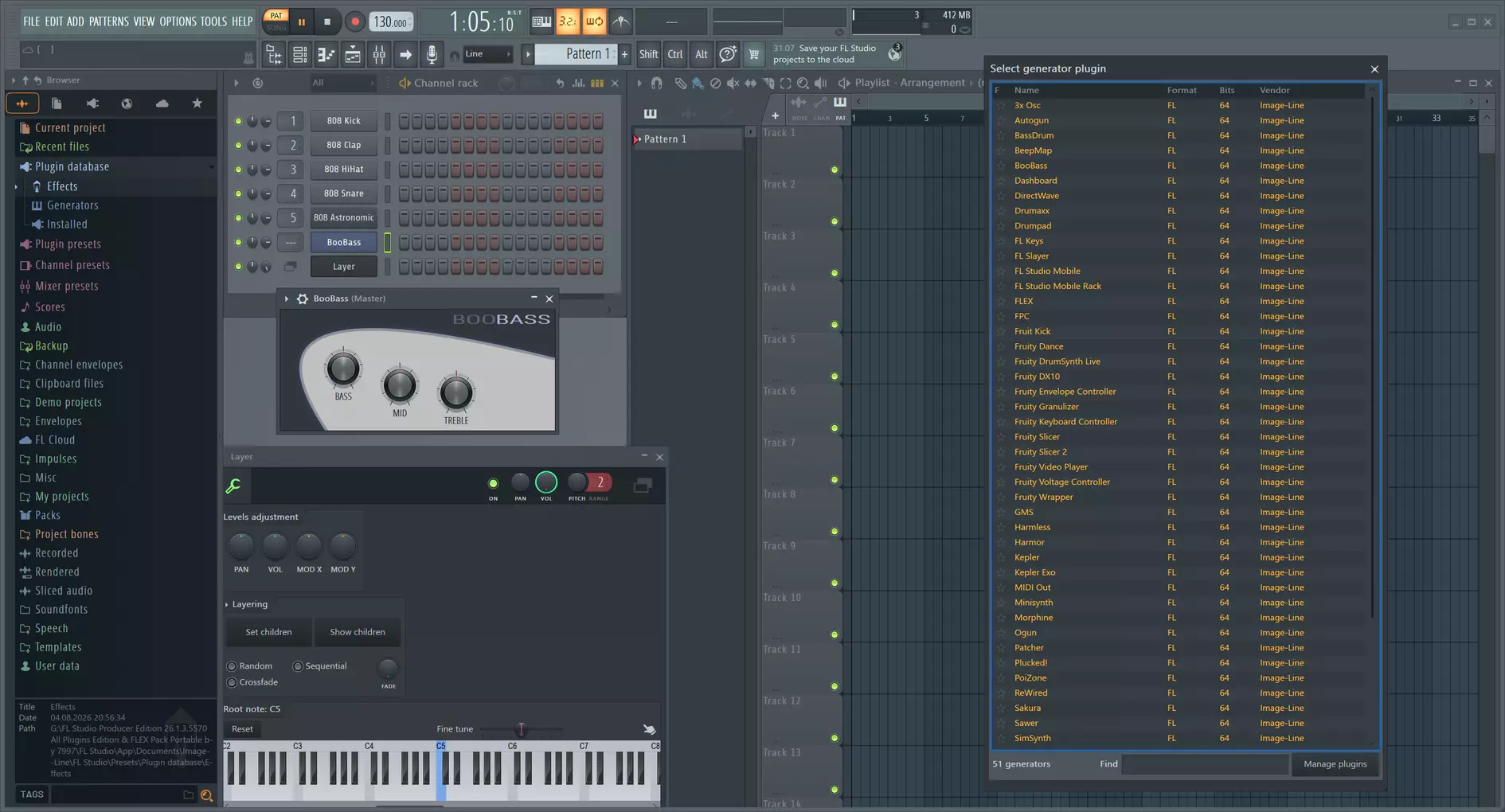Select the Paint brush tool in Playlist
1505x812 pixels.
pyautogui.click(x=698, y=83)
